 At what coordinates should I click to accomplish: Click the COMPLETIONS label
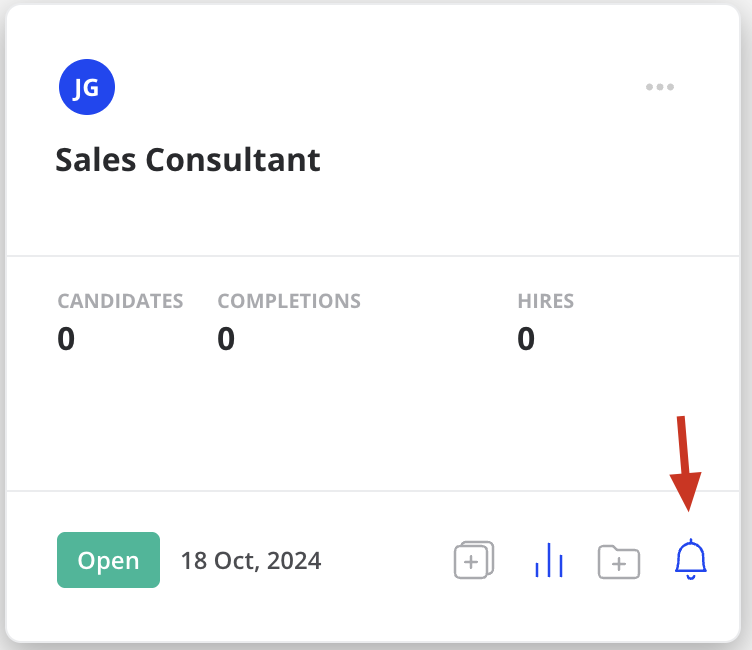[289, 301]
